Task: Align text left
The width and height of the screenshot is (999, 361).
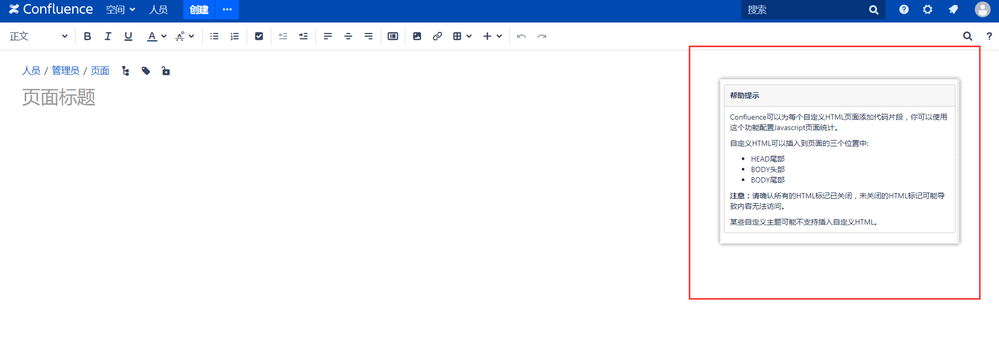Action: [x=327, y=36]
